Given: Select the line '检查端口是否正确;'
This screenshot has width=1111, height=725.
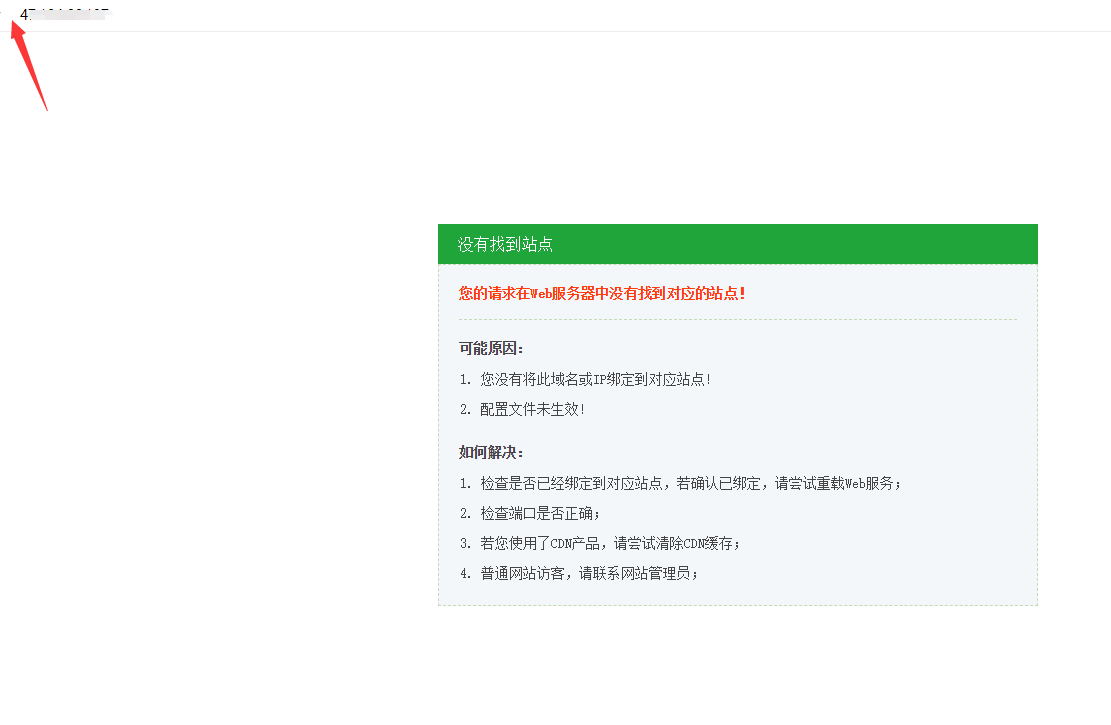Looking at the screenshot, I should point(540,513).
